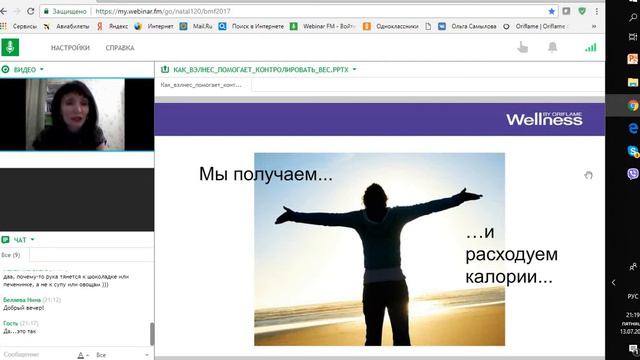The width and height of the screenshot is (640, 360).
Task: Expand the ВИДЕО panel dropdown
Action: tap(42, 69)
